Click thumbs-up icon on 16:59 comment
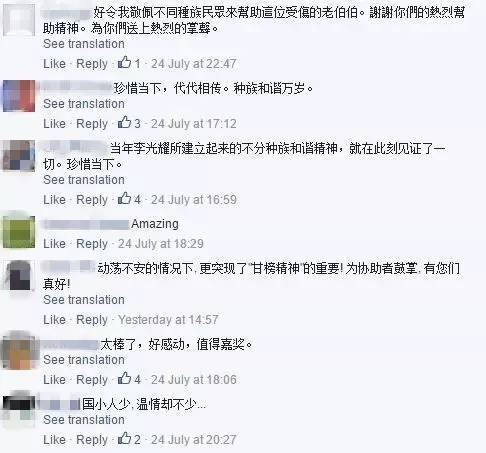The width and height of the screenshot is (486, 453). [x=125, y=198]
